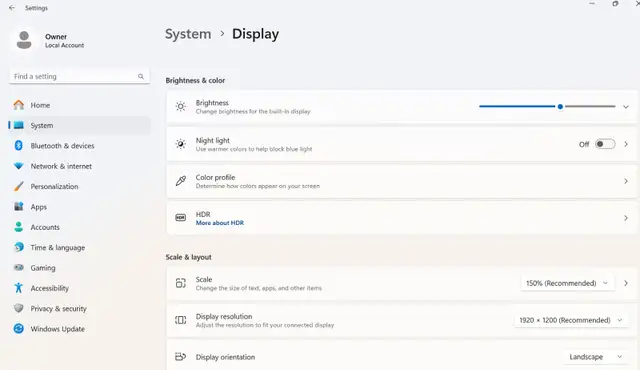Open the Color profile settings row
Image resolution: width=640 pixels, height=370 pixels.
click(x=402, y=181)
